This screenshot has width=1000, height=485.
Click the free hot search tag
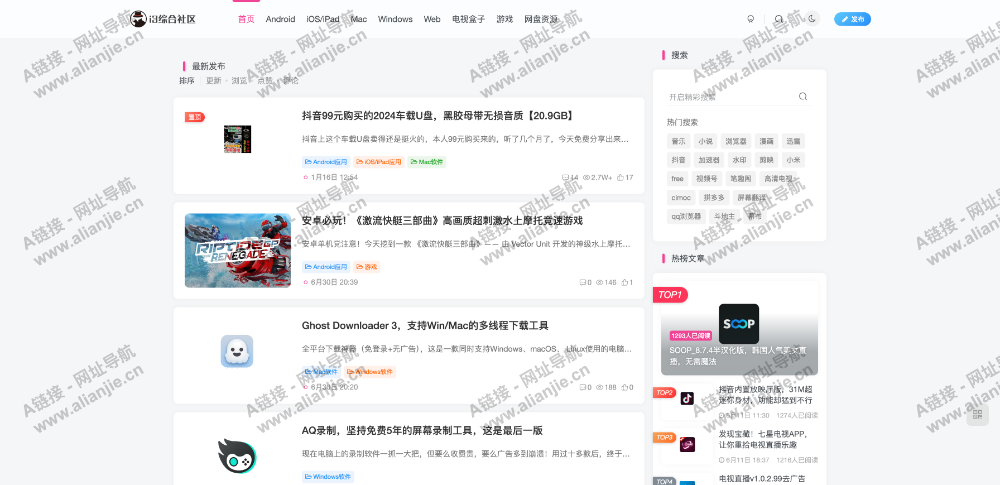pyautogui.click(x=677, y=179)
